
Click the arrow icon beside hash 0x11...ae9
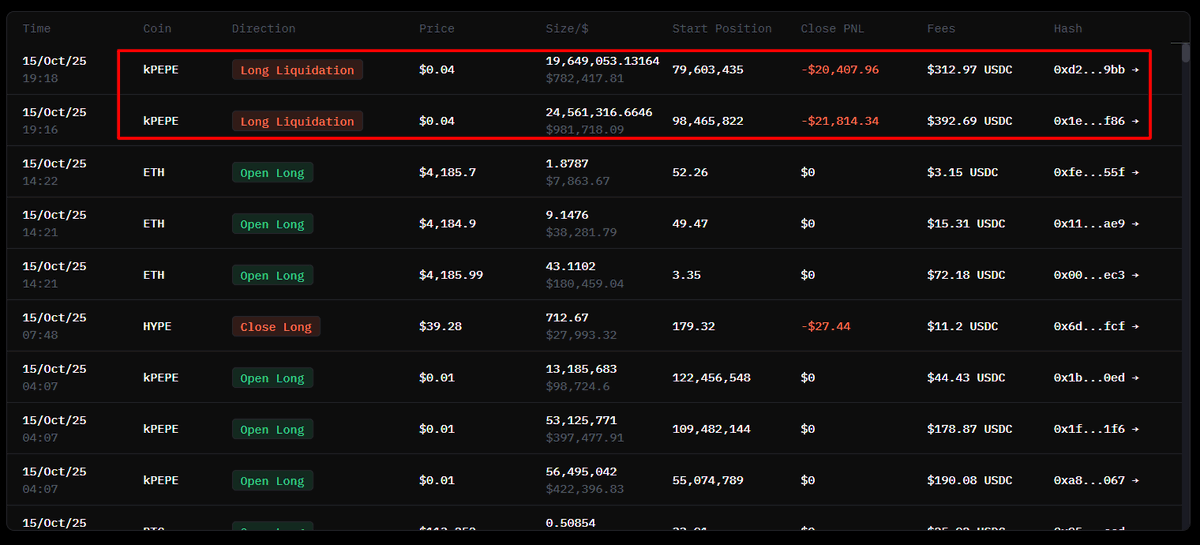(x=1135, y=224)
